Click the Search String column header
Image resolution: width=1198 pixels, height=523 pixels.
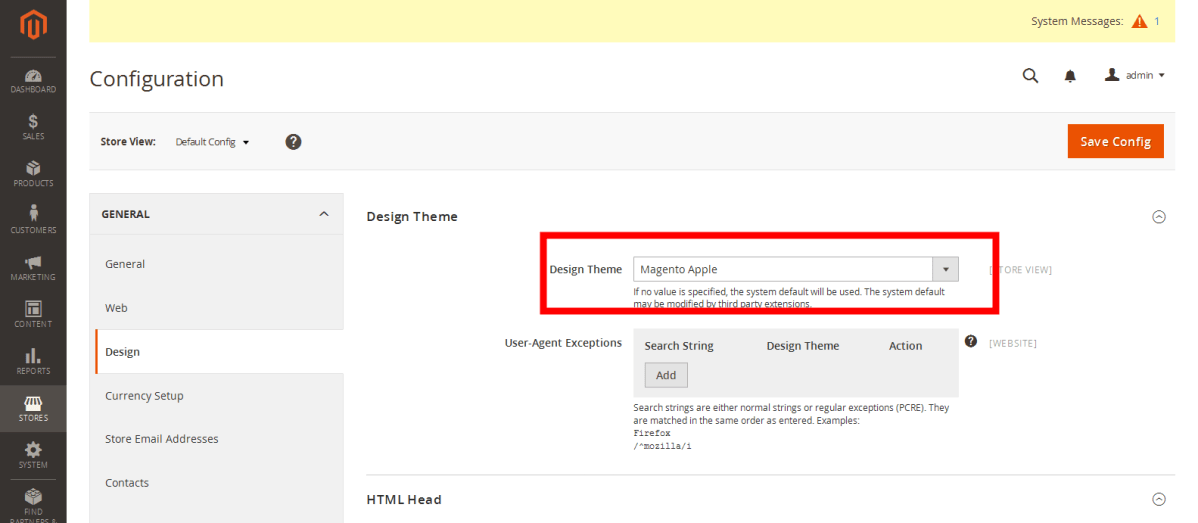tap(678, 346)
